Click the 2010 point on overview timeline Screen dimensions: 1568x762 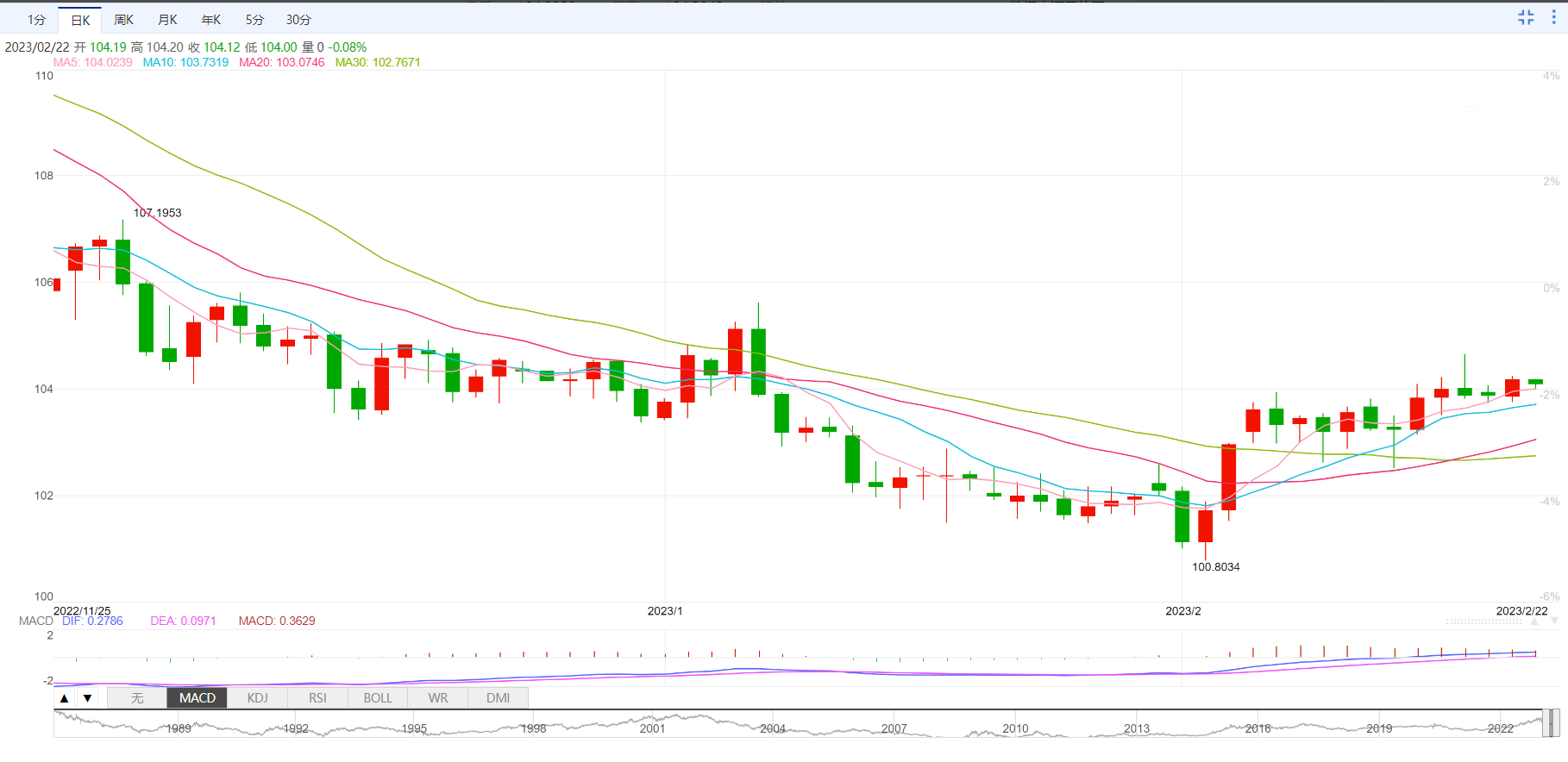(x=1015, y=728)
